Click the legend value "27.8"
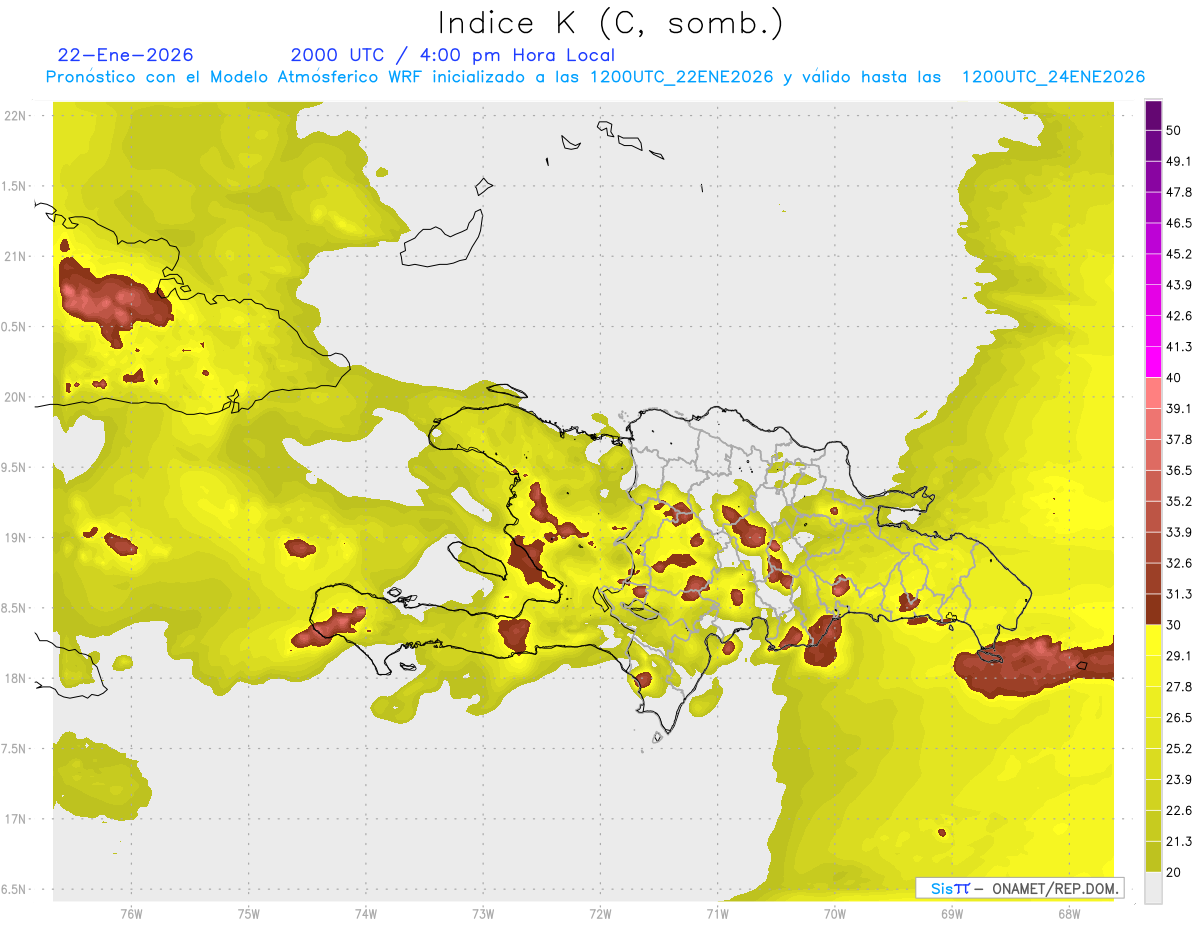This screenshot has width=1200, height=927. coord(1178,687)
